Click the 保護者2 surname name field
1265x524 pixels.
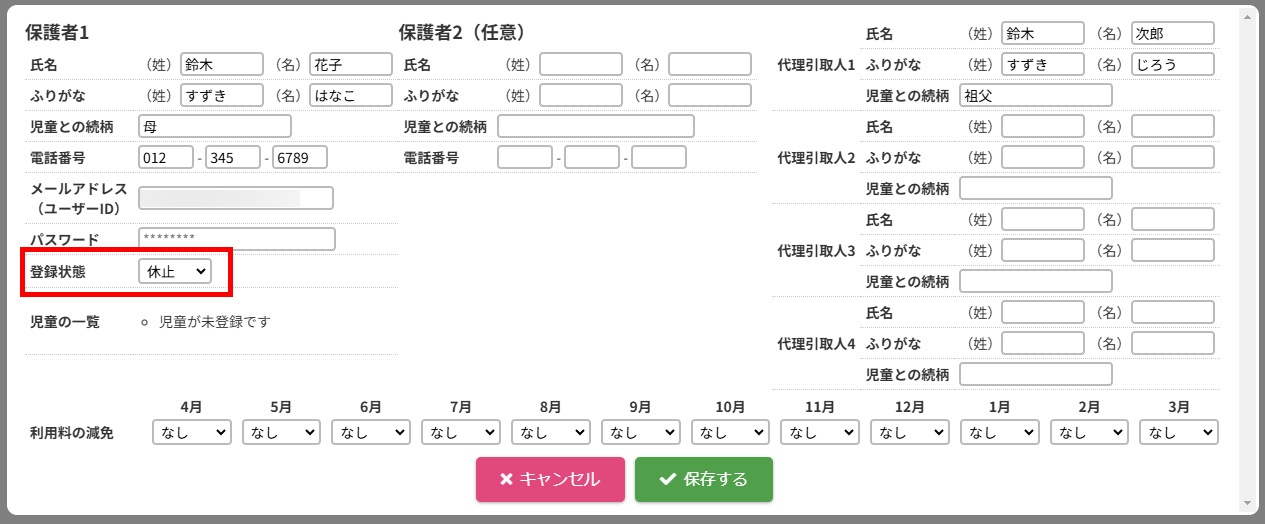[x=581, y=65]
